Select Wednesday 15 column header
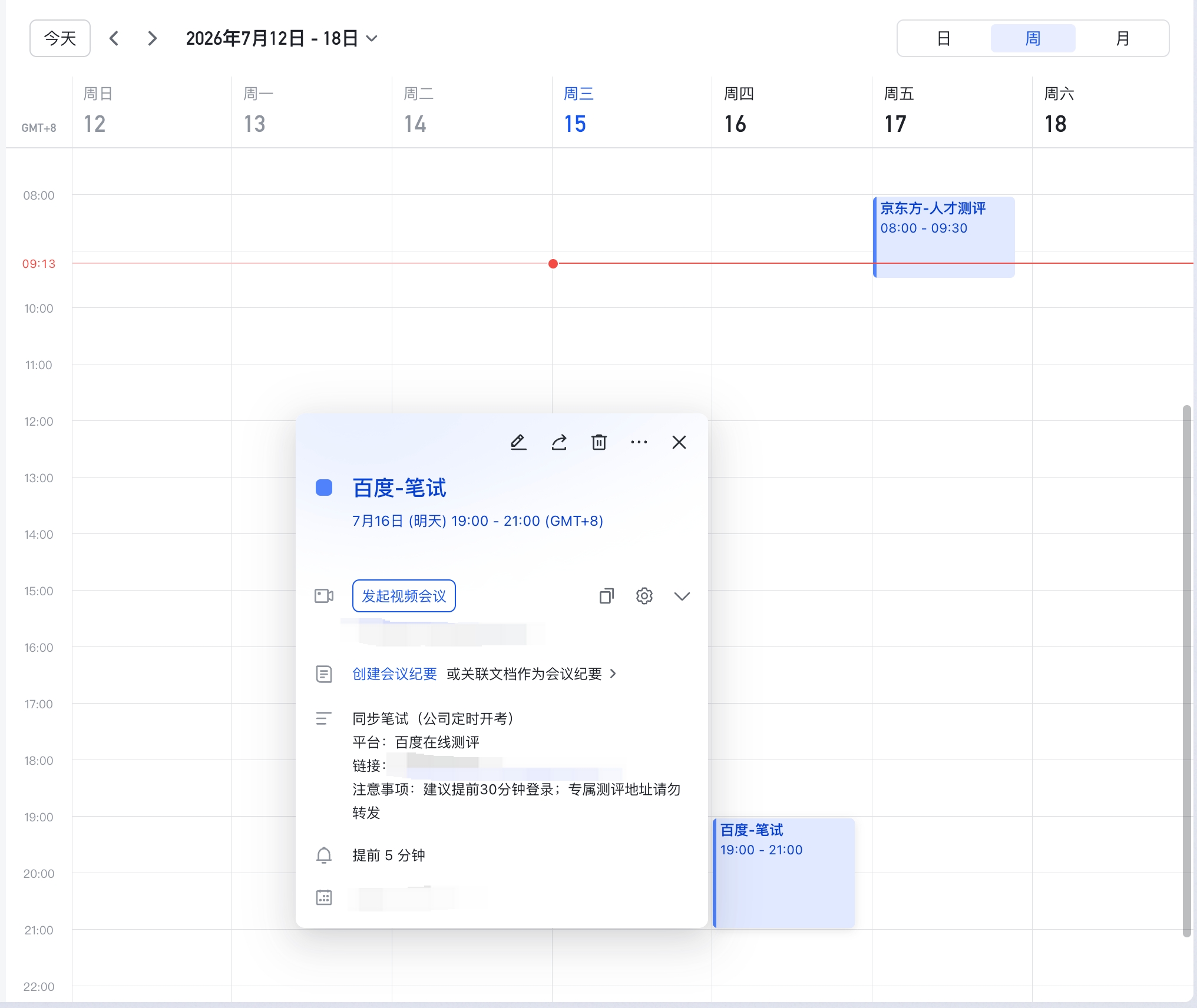1197x1008 pixels. pos(632,111)
